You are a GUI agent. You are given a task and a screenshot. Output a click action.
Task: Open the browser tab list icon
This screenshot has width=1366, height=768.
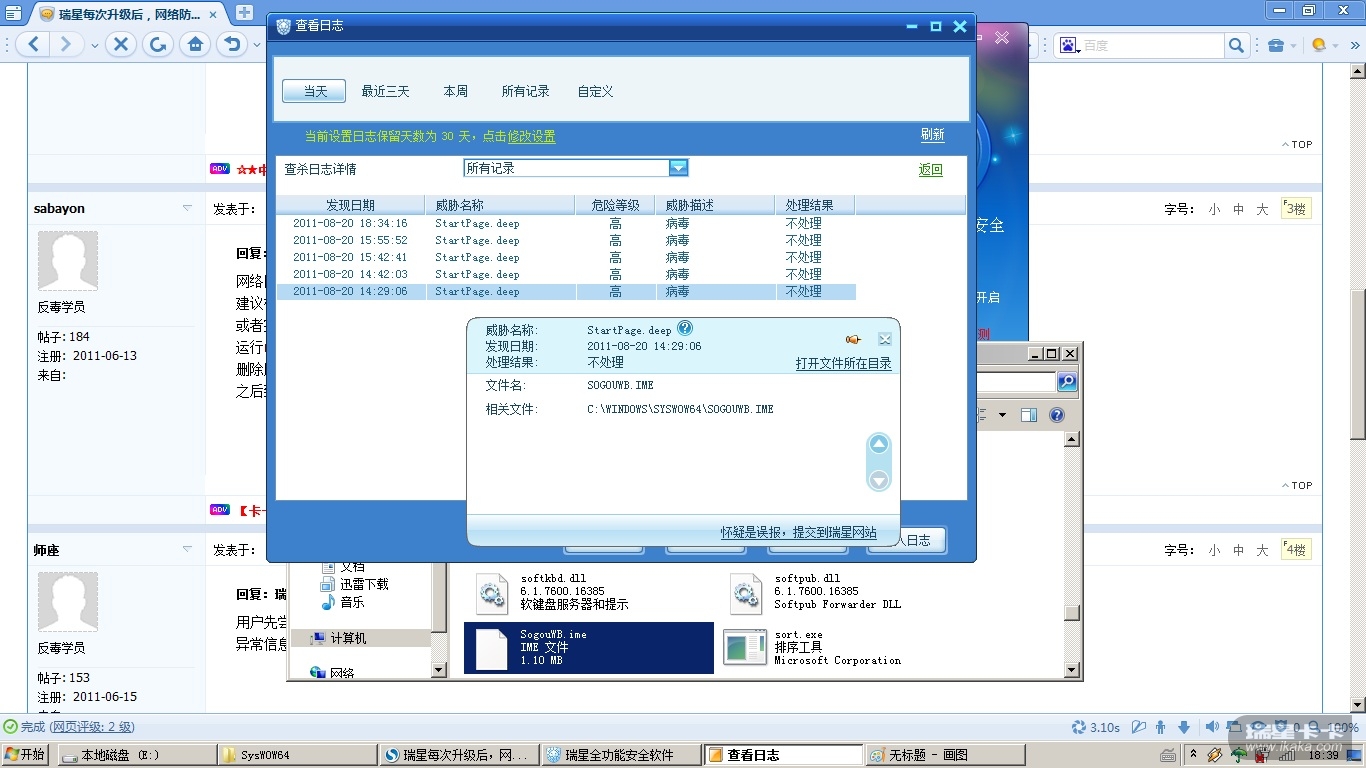[x=13, y=13]
